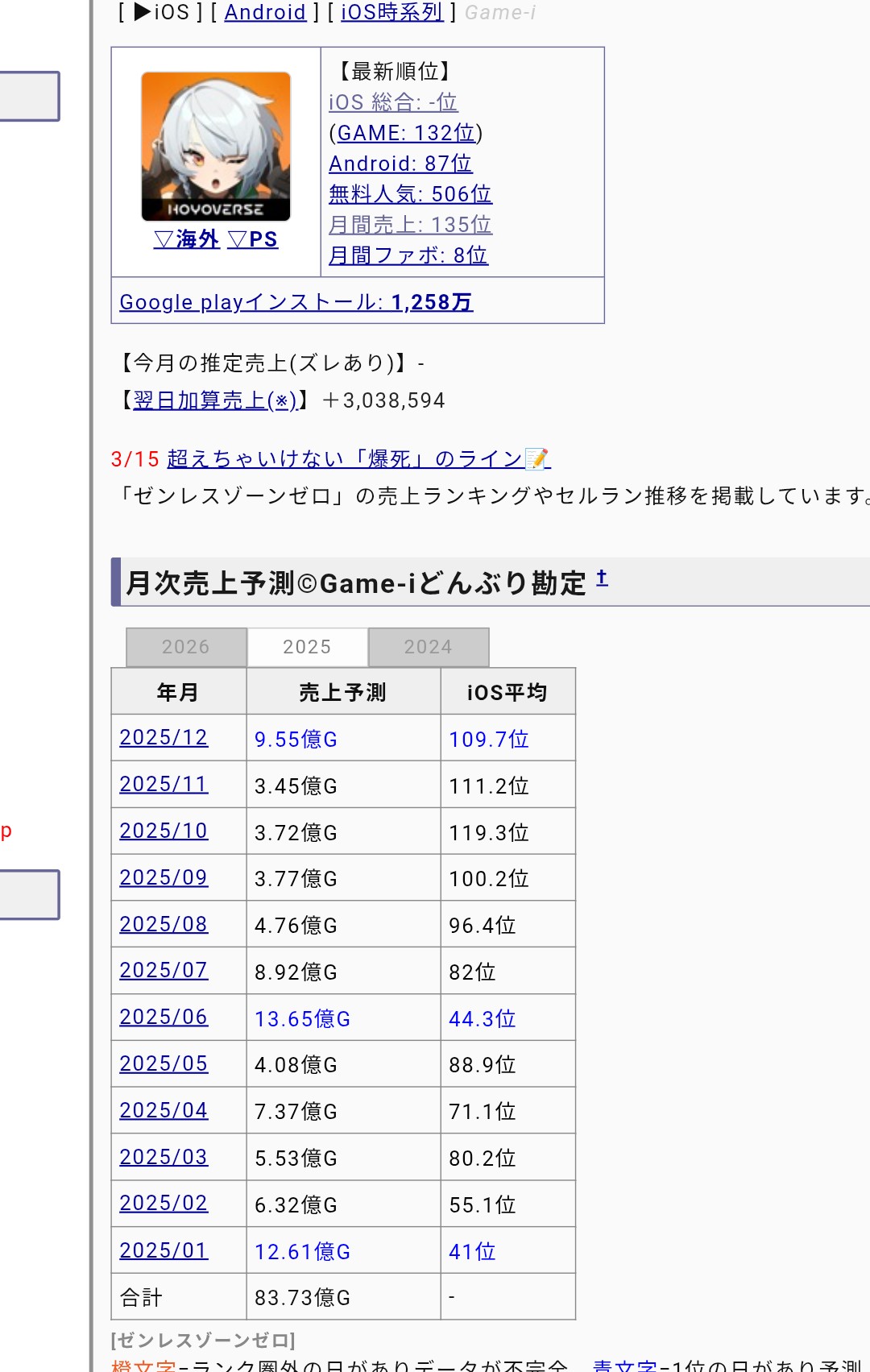Open the 2025/12 monthly data
870x1372 pixels.
coord(164,738)
